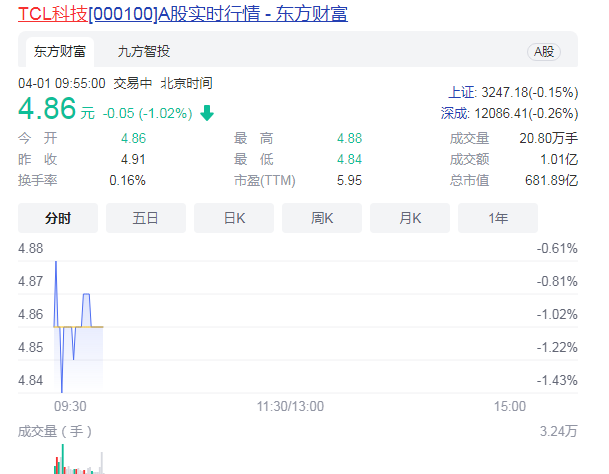
Task: Click the 4.84 y-axis price label
Action: pos(31,380)
